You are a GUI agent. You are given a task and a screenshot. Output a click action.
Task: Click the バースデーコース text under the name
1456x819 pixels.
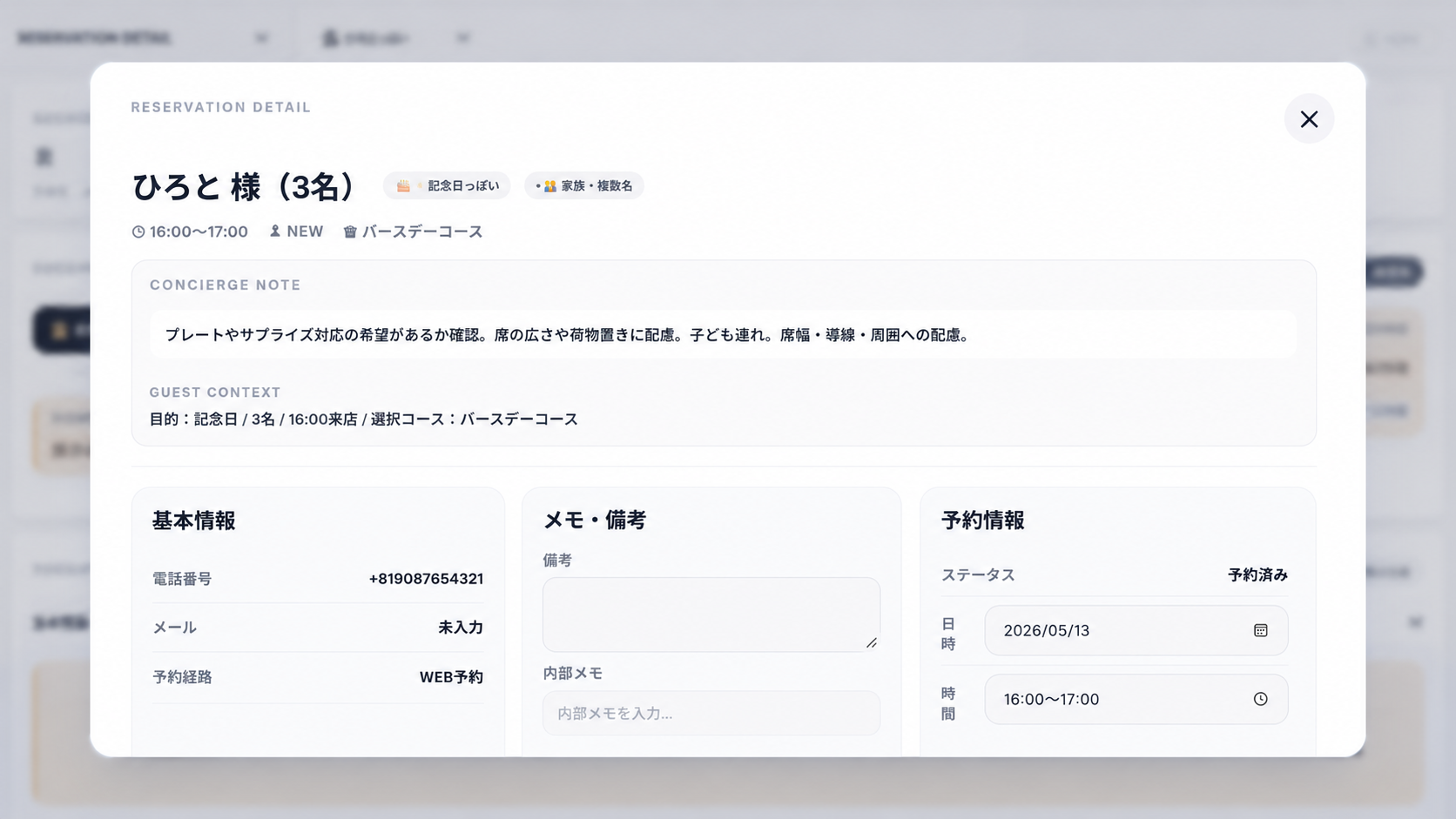click(422, 232)
